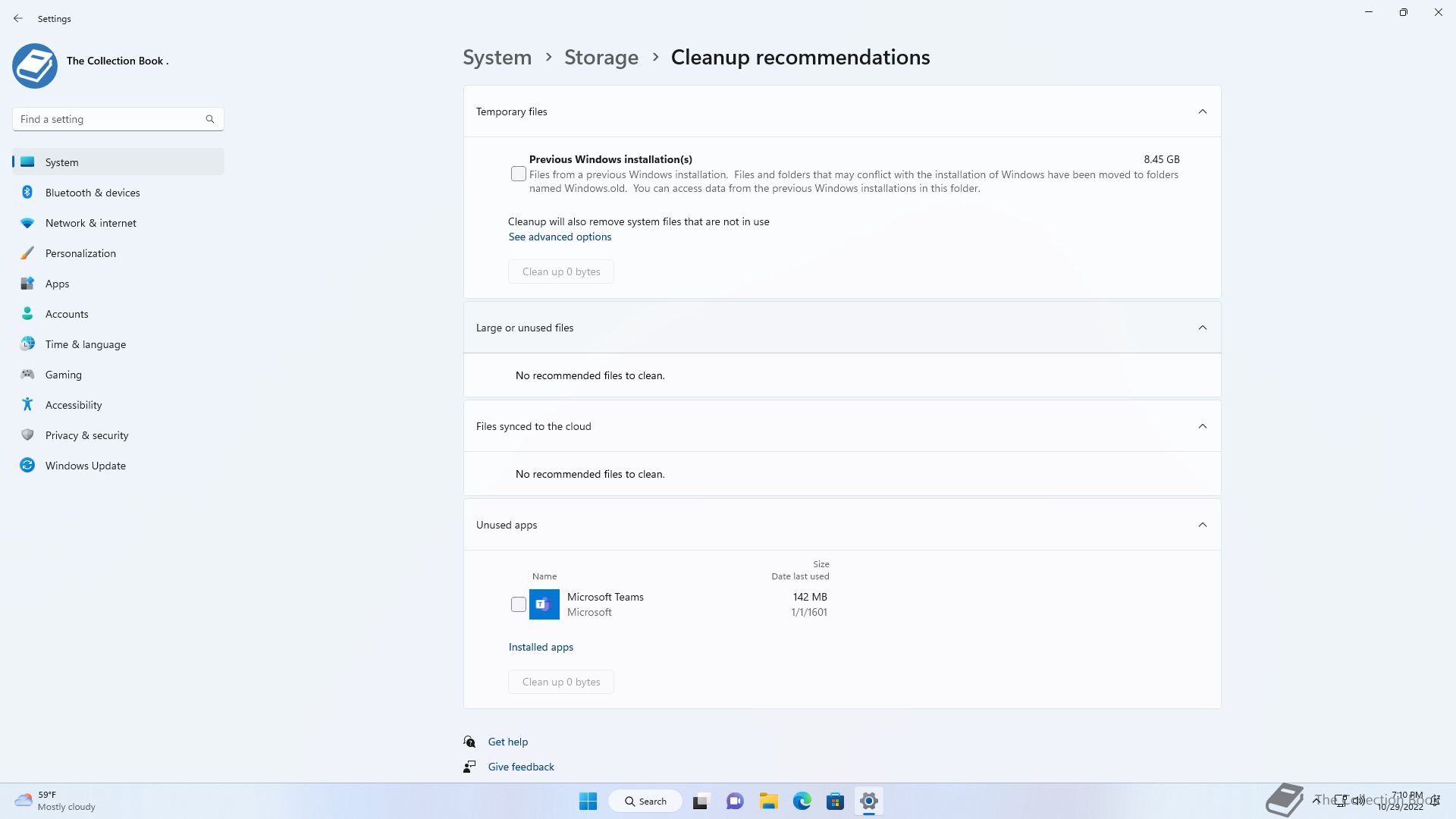Screen dimensions: 1456x819
Task: Click the Get help icon
Action: tap(469, 742)
